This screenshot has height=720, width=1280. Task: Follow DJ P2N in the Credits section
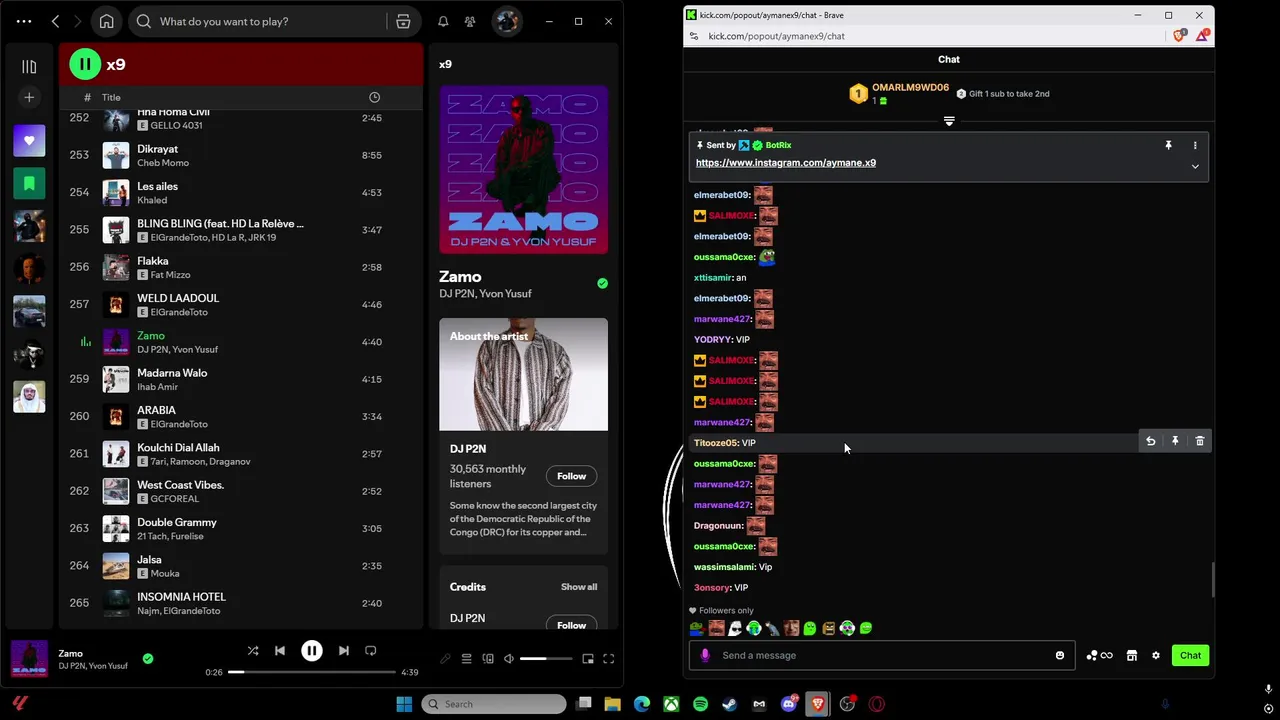(571, 625)
